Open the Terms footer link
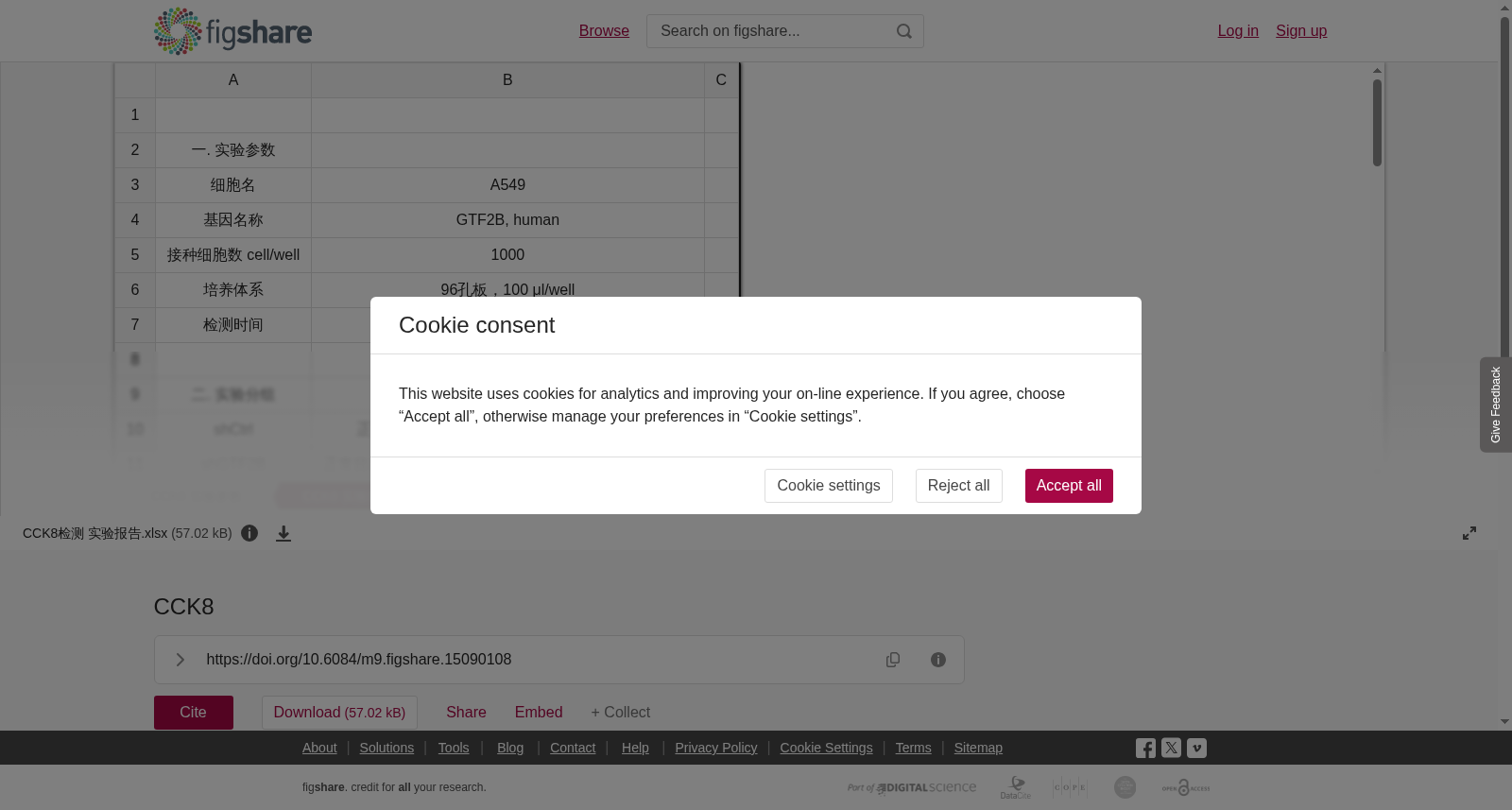 913,748
